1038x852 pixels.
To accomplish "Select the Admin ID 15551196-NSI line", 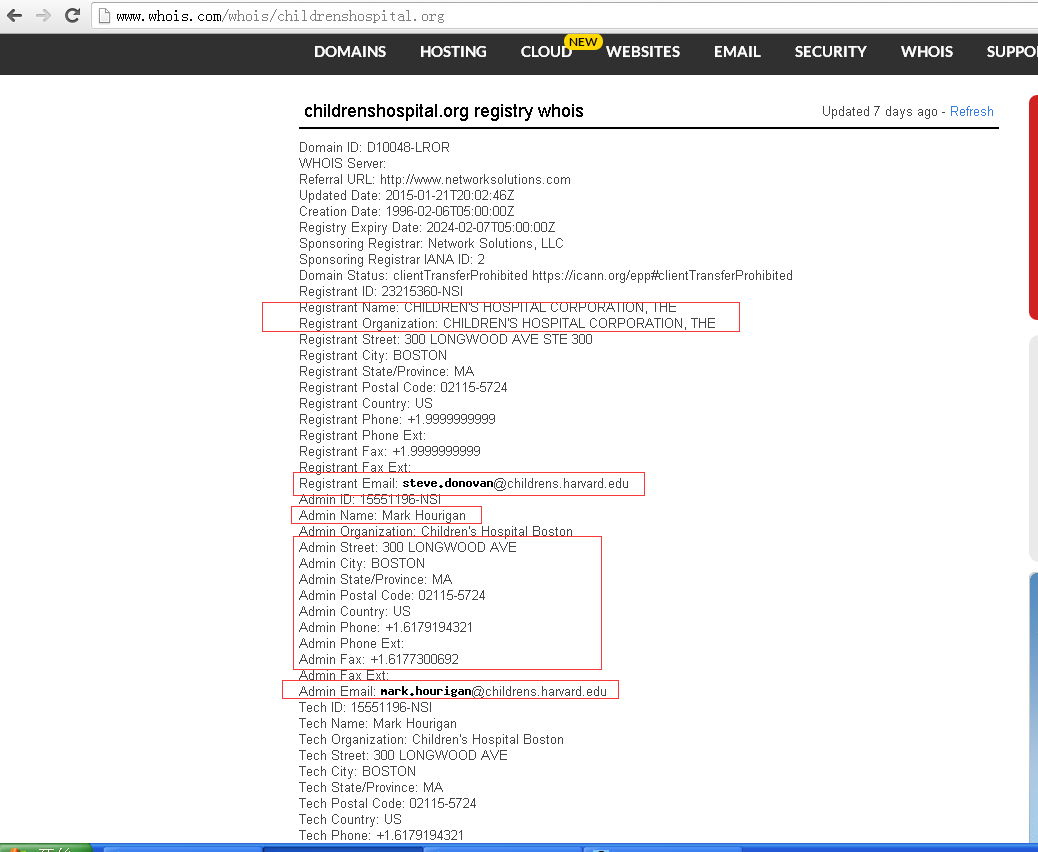I will coord(369,499).
